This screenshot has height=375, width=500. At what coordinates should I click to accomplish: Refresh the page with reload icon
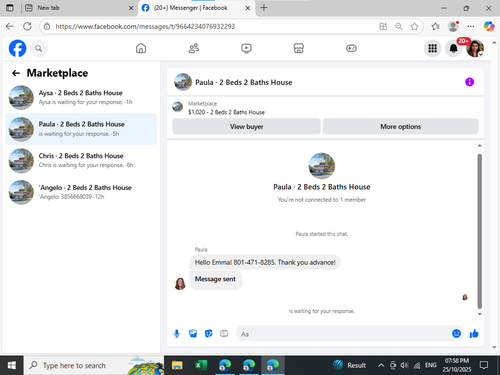click(x=27, y=26)
